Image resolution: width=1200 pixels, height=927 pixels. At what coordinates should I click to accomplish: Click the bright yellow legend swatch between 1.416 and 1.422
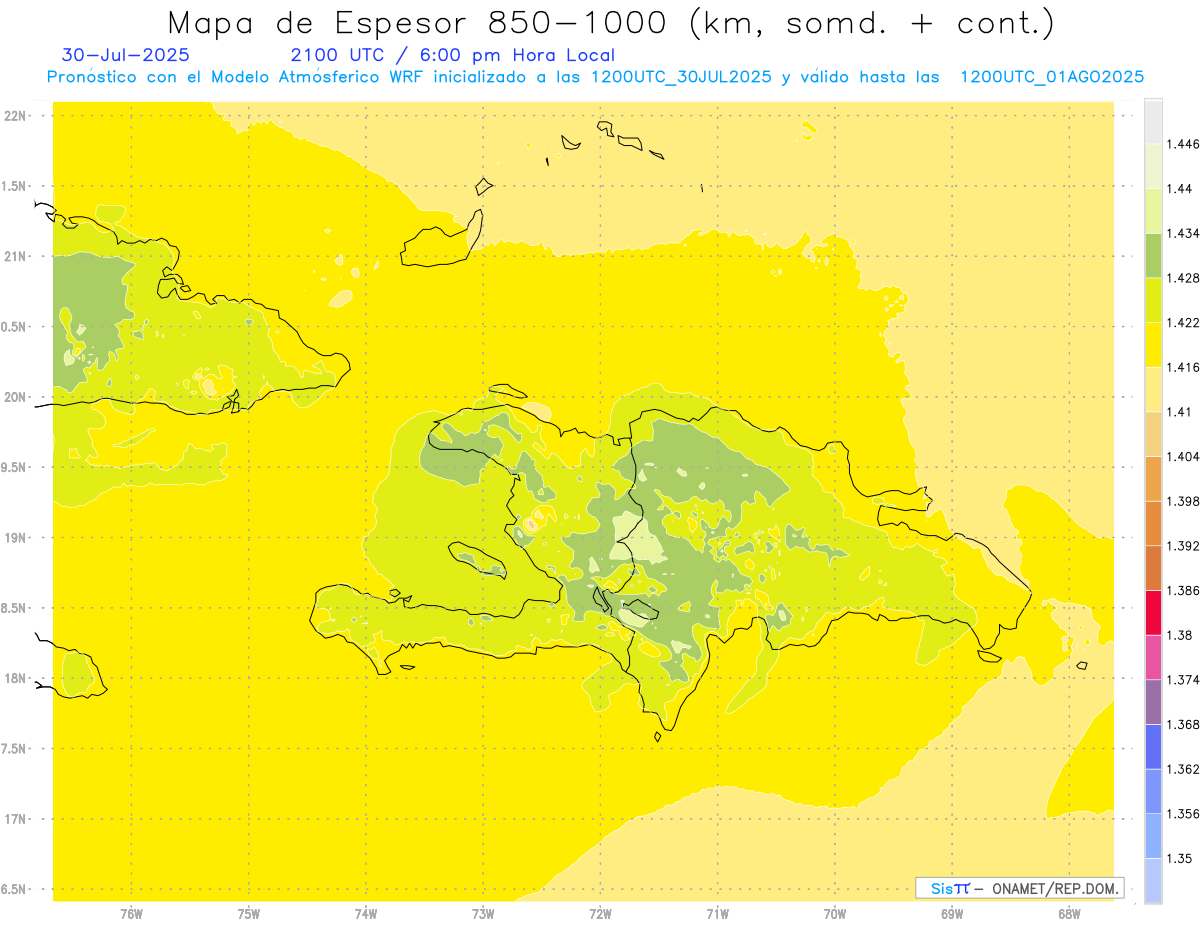click(x=1153, y=344)
